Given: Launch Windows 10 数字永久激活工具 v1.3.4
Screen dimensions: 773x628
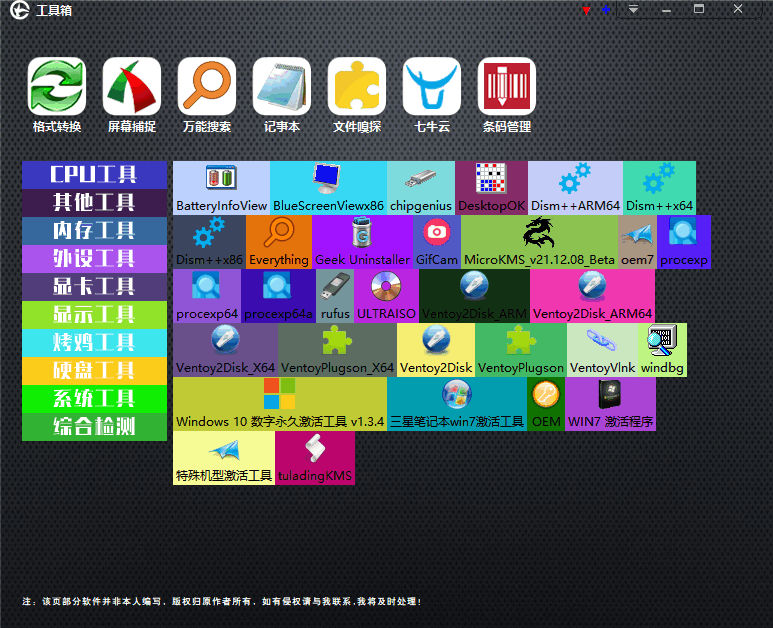Looking at the screenshot, I should tap(280, 404).
